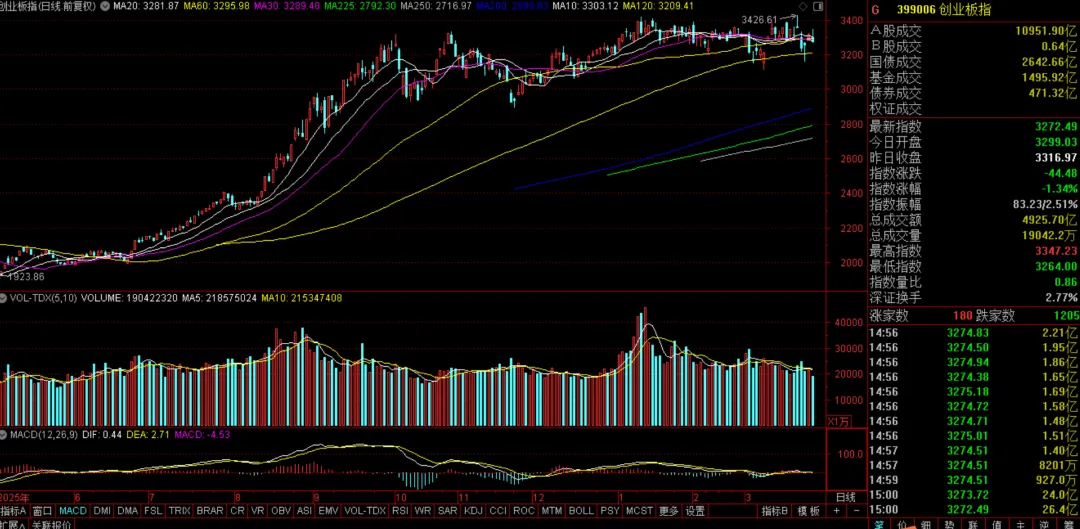Click the 3426.61 high price marker

coord(759,20)
